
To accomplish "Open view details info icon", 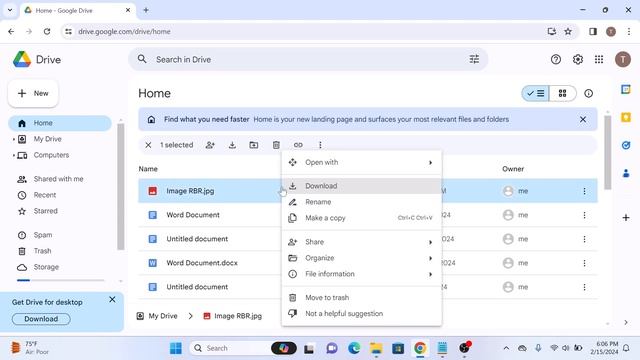I will [x=588, y=93].
